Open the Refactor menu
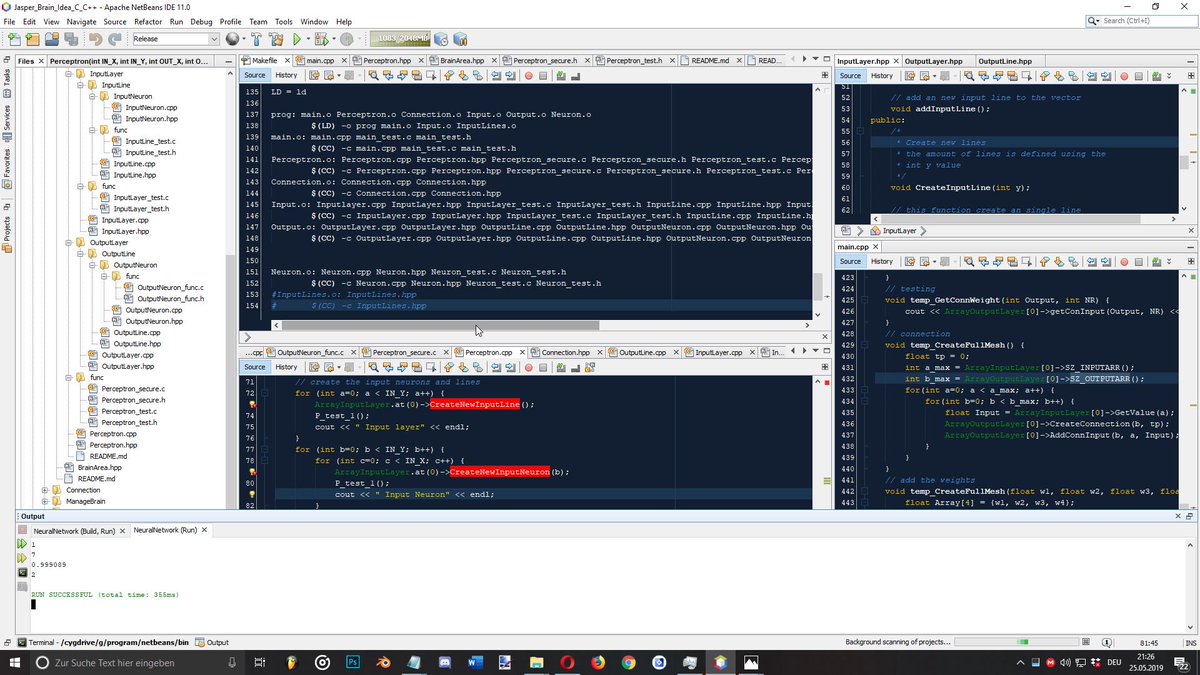This screenshot has width=1200, height=675. [x=147, y=21]
